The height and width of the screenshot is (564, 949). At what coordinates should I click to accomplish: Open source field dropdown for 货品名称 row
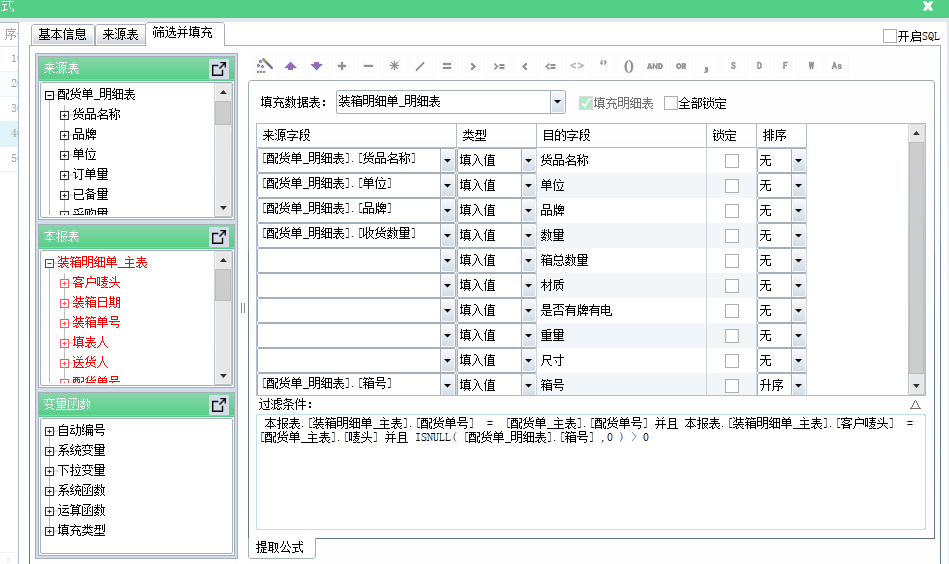pyautogui.click(x=447, y=160)
